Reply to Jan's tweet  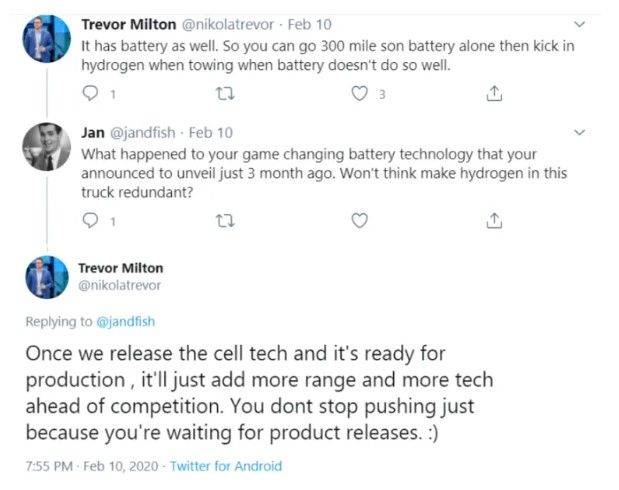point(91,220)
